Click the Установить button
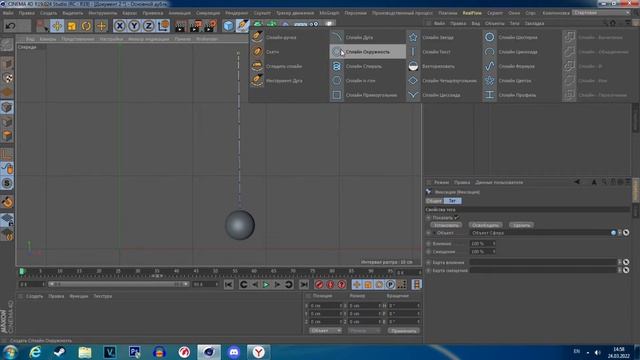This screenshot has height=360, width=640. (446, 225)
